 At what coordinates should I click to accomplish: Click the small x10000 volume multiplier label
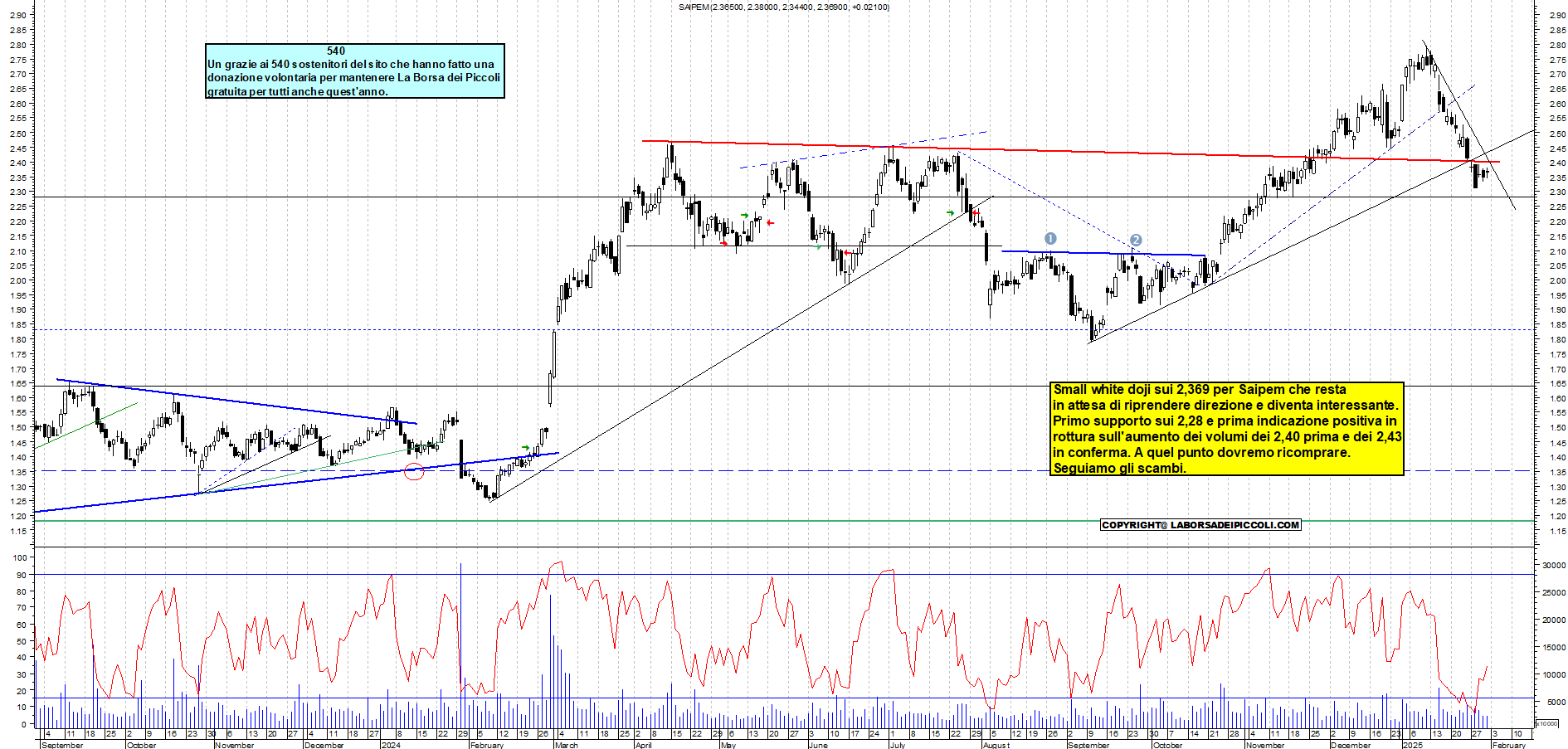pos(1548,724)
